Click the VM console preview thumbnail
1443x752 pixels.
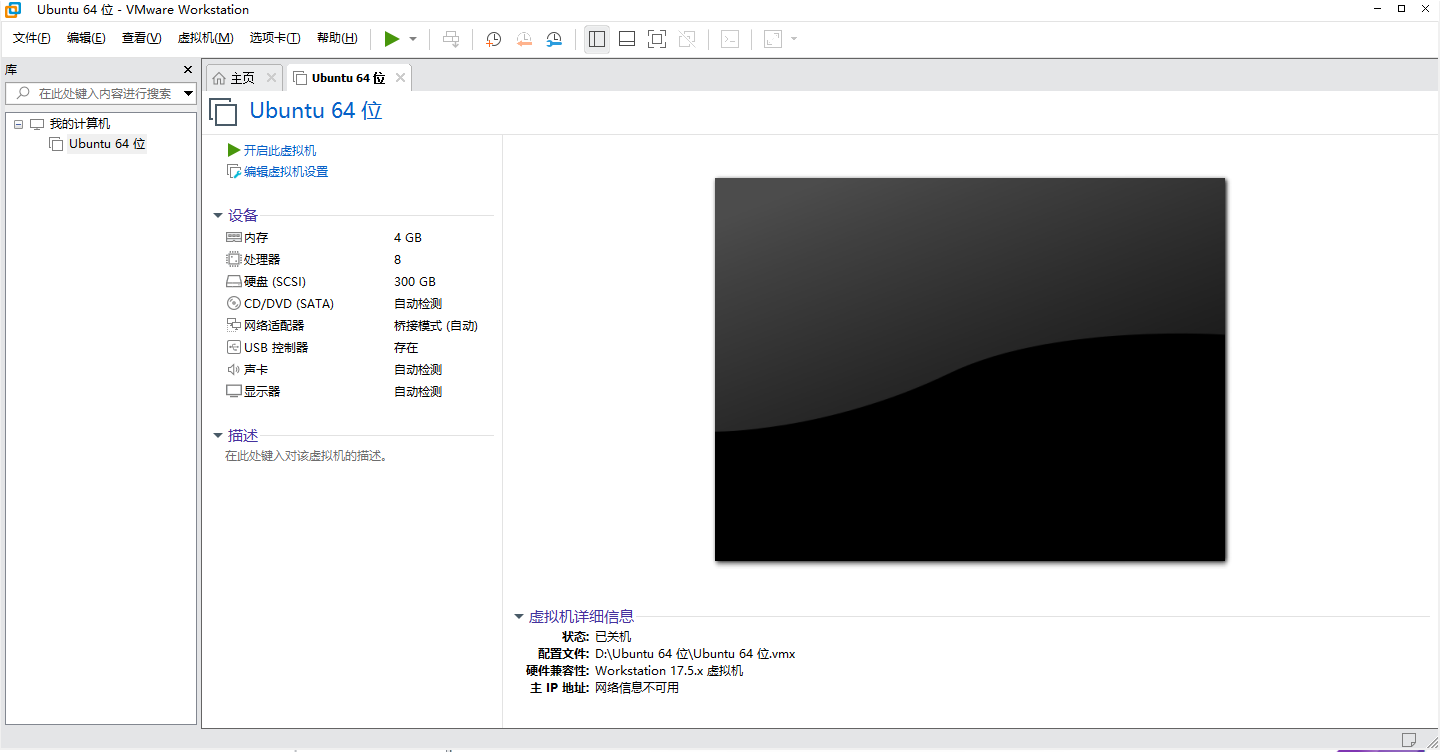click(x=969, y=368)
